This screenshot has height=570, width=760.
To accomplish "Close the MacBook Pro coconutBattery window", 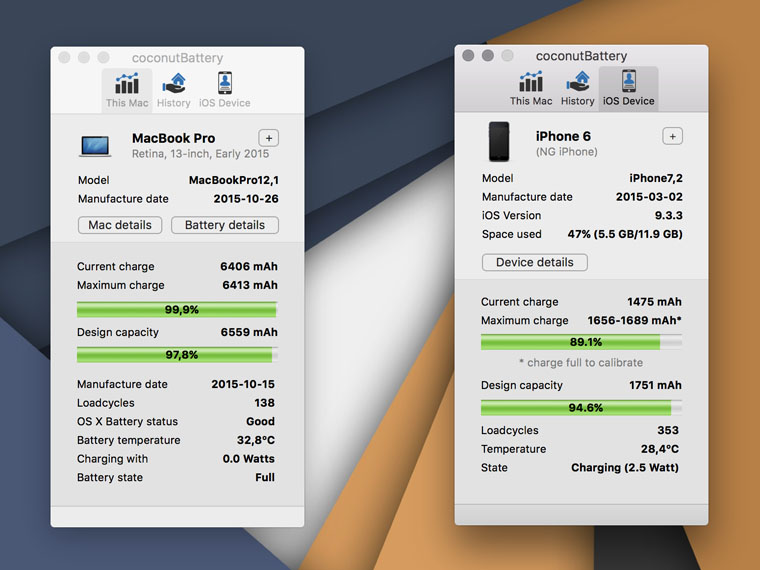I will [64, 58].
